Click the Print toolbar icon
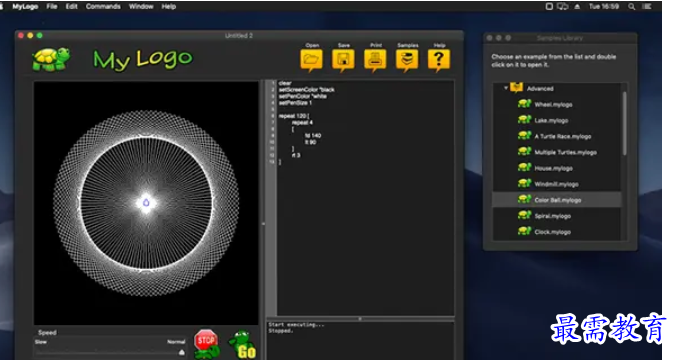The height and width of the screenshot is (360, 675). pos(375,60)
